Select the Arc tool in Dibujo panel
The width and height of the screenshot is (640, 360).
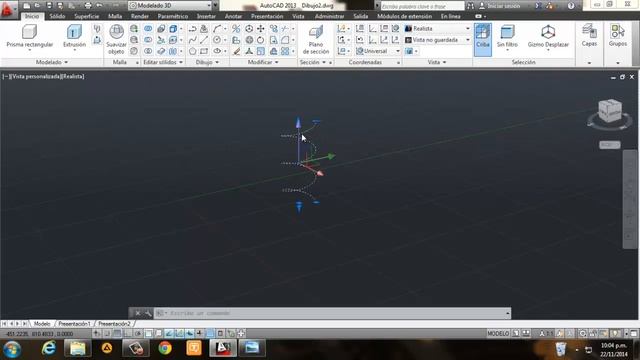click(x=217, y=29)
